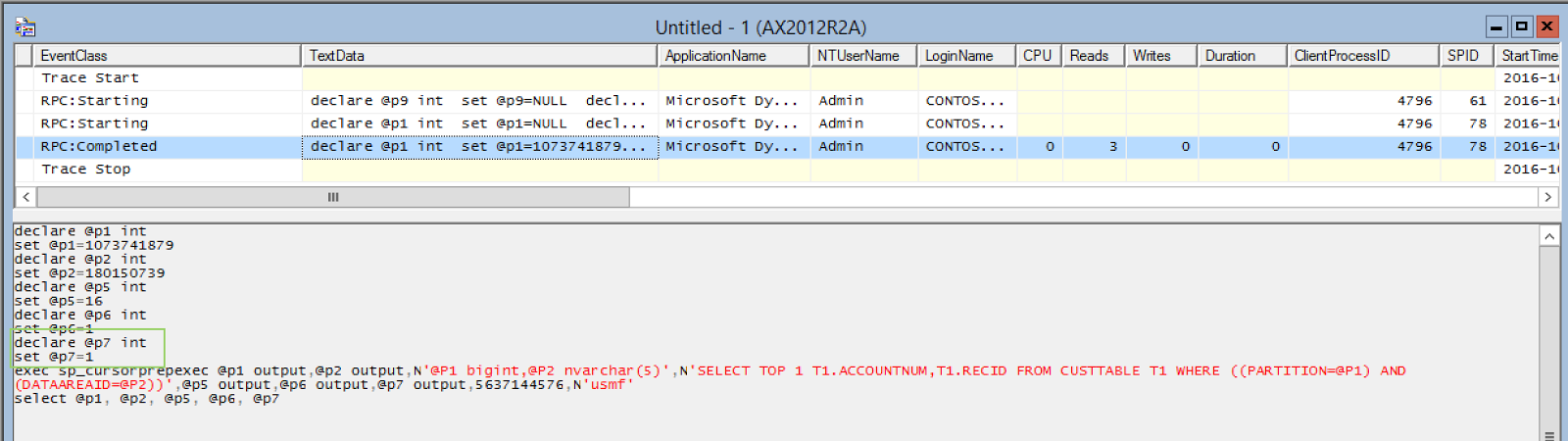Sort by ApplicationName column header
1568x441 pixels.
click(715, 56)
